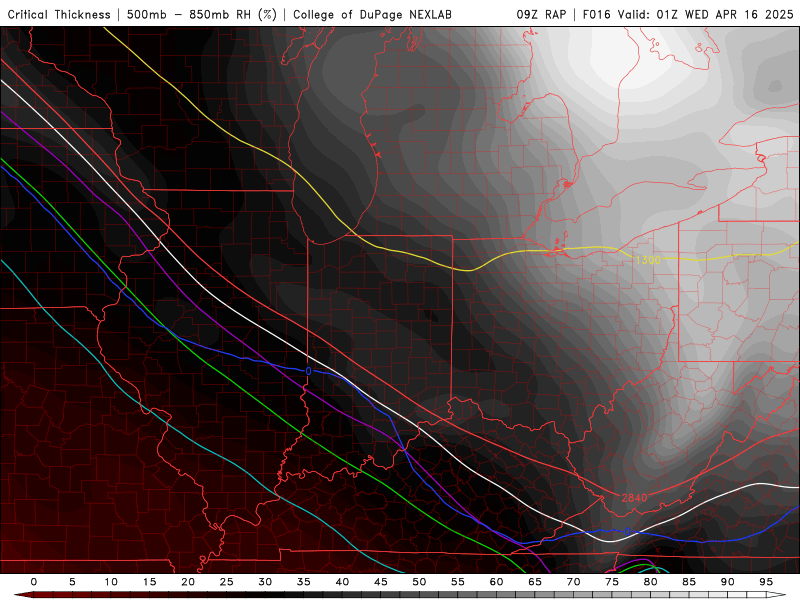Click the colorbar scale label "80"
The image size is (800, 600).
[651, 582]
